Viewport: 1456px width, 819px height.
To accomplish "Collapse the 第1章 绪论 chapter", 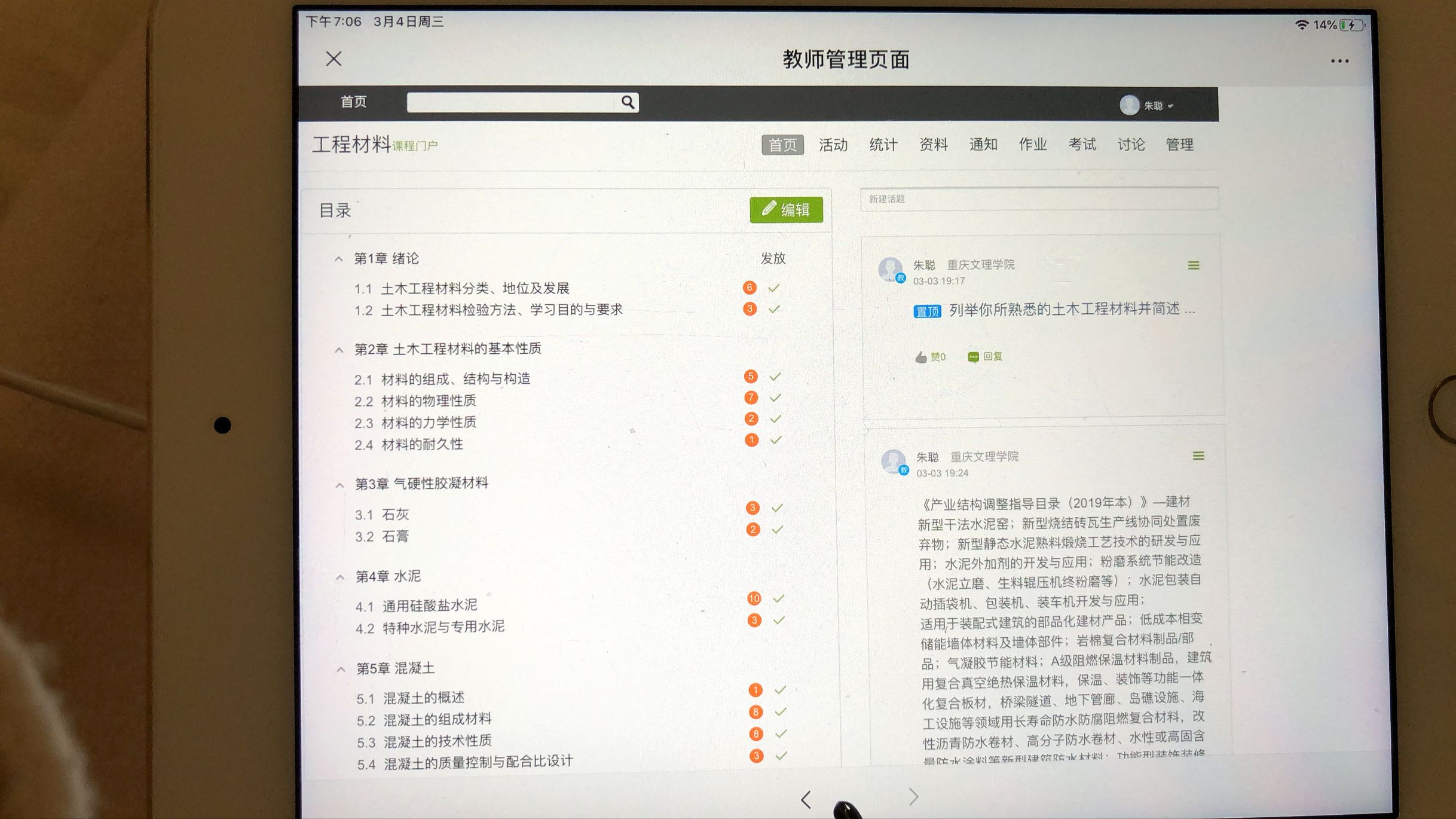I will [338, 259].
